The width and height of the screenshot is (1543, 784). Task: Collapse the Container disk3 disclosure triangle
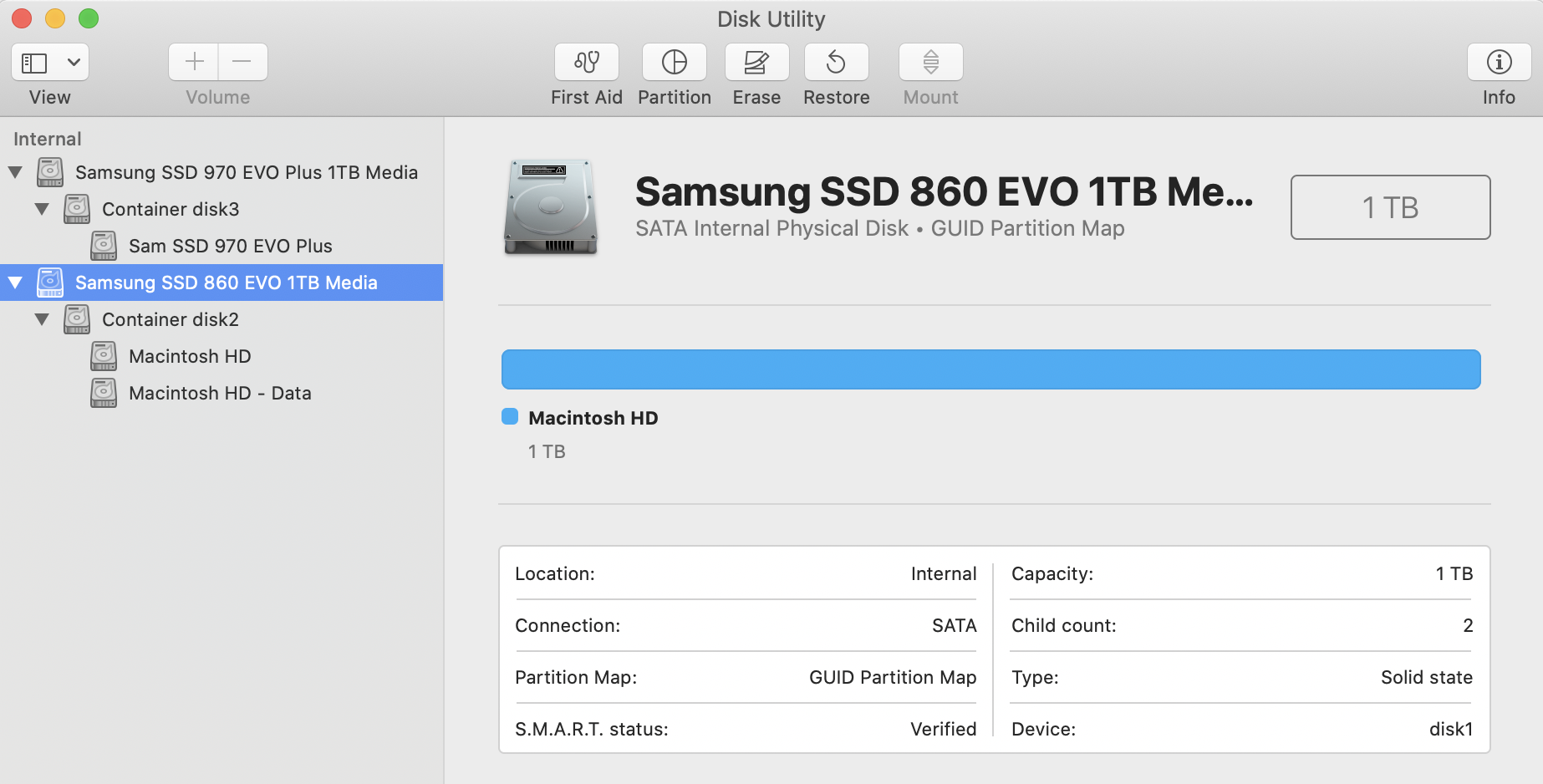(42, 209)
